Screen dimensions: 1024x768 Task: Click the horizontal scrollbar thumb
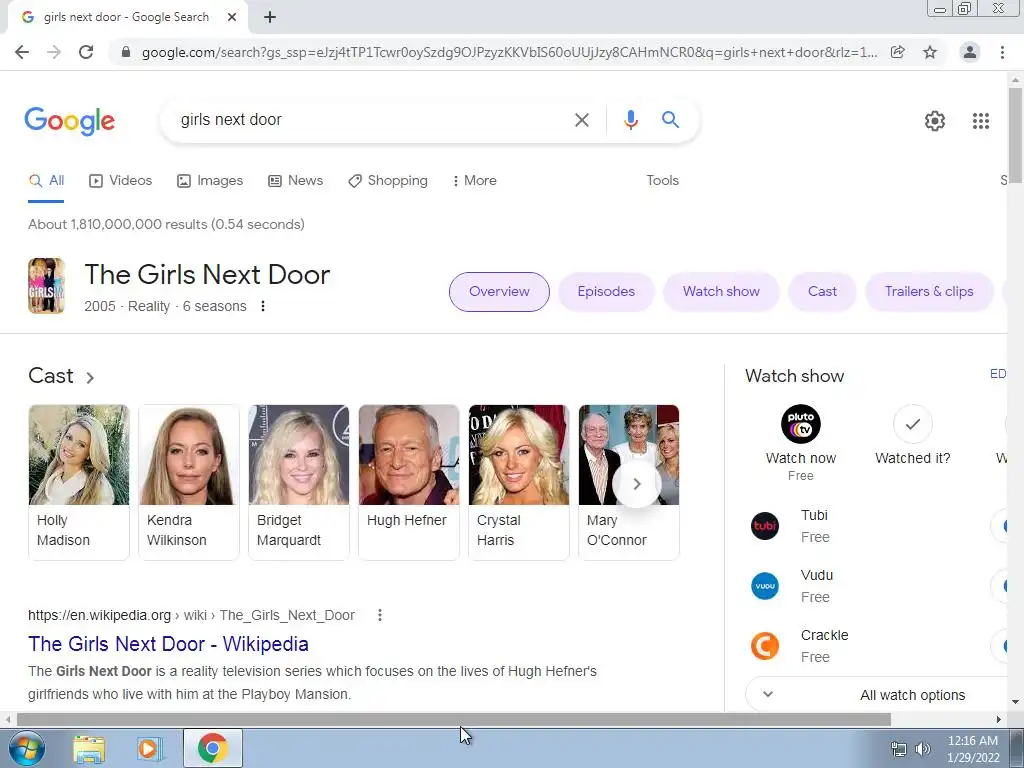tap(454, 719)
